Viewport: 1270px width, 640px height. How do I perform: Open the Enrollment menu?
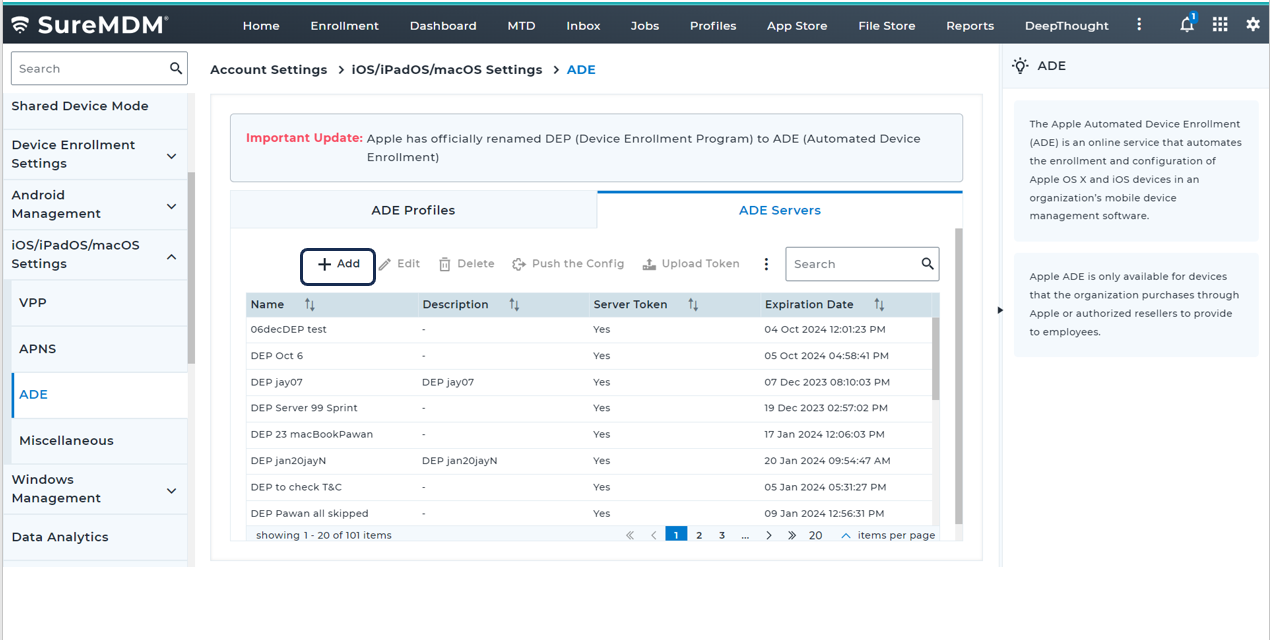point(344,26)
